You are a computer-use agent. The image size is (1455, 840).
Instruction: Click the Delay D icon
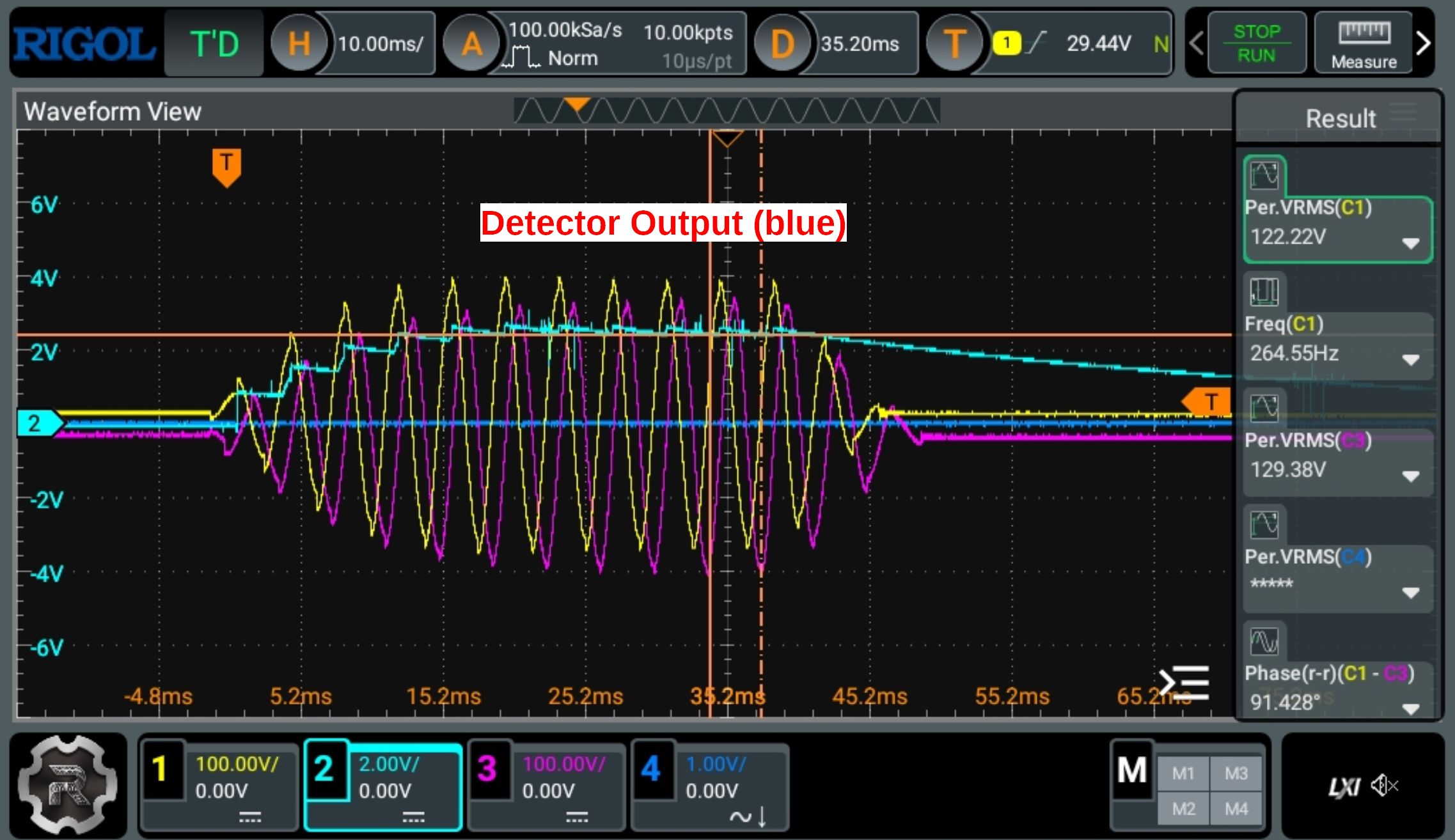point(782,43)
